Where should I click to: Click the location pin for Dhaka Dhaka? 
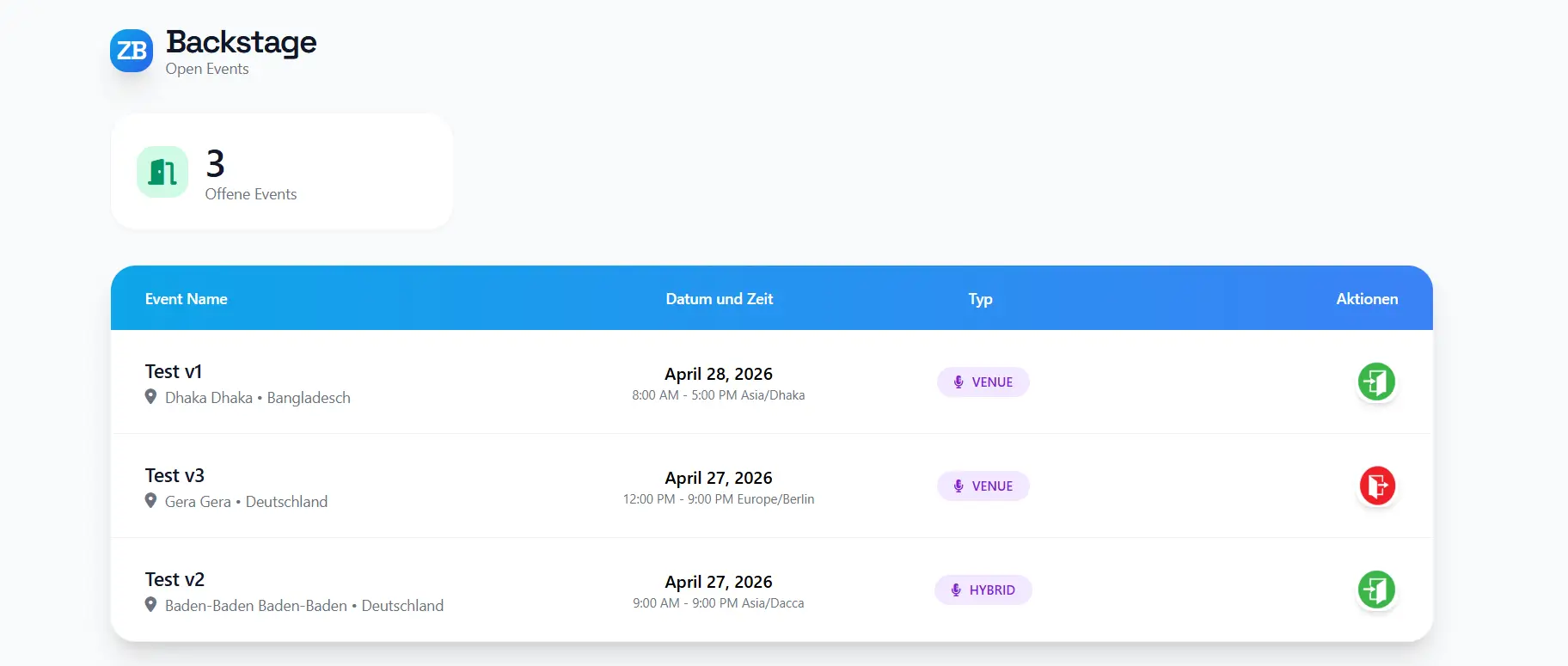150,397
